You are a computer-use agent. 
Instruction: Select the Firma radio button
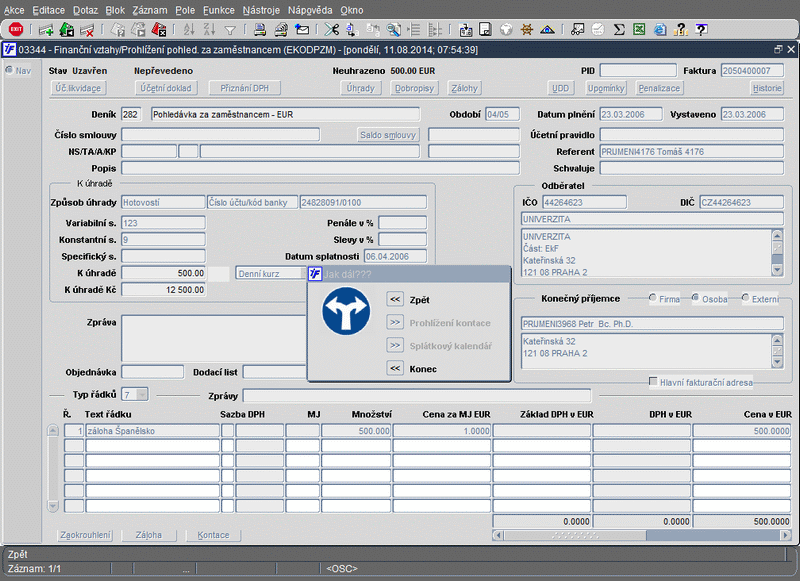pyautogui.click(x=653, y=298)
